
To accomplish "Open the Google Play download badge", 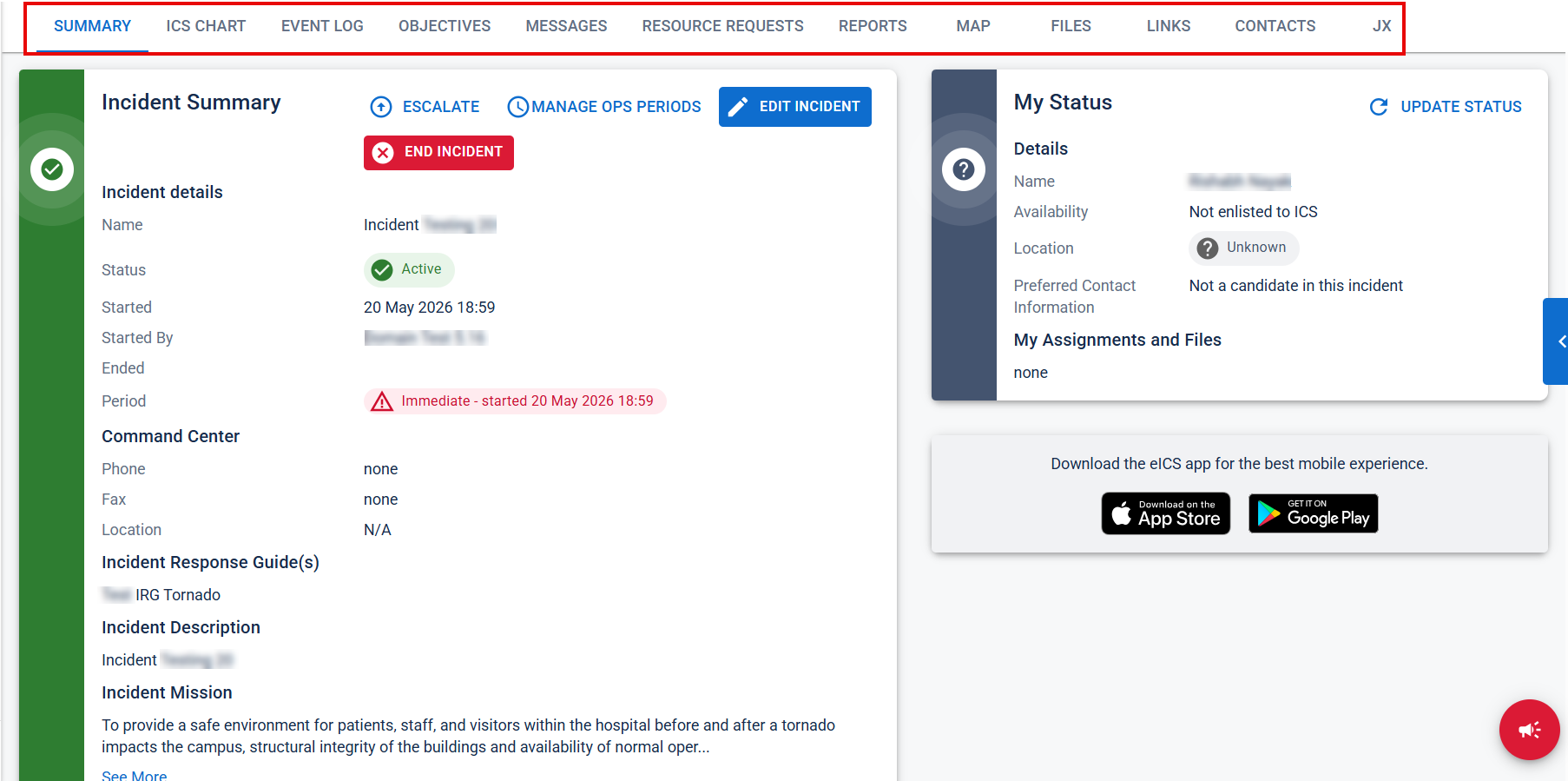I will point(1314,513).
